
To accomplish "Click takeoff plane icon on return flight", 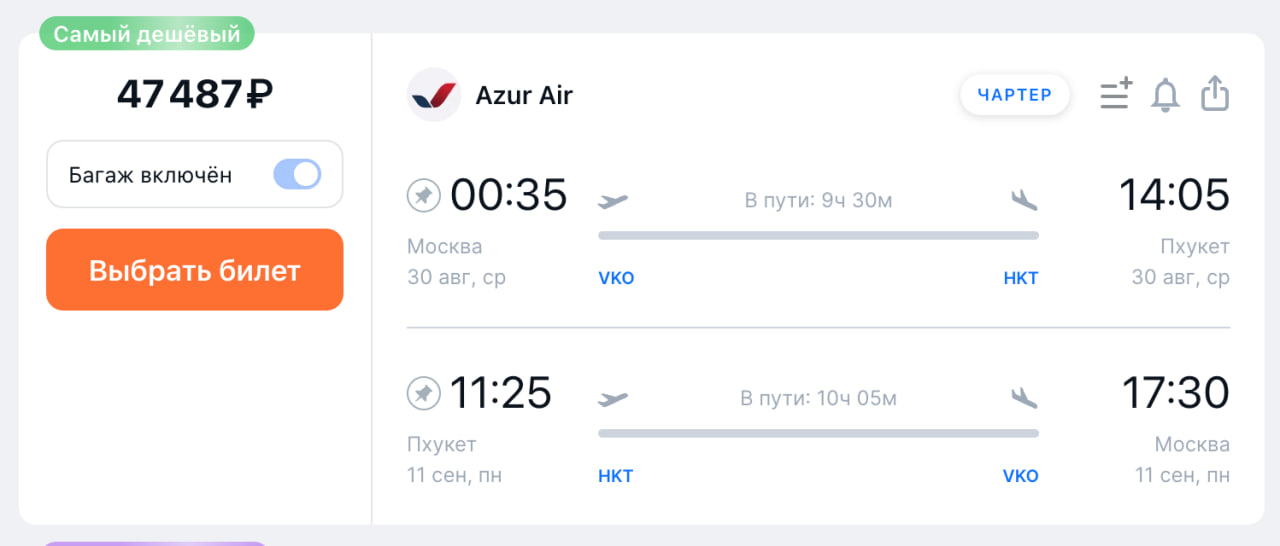I will (613, 399).
